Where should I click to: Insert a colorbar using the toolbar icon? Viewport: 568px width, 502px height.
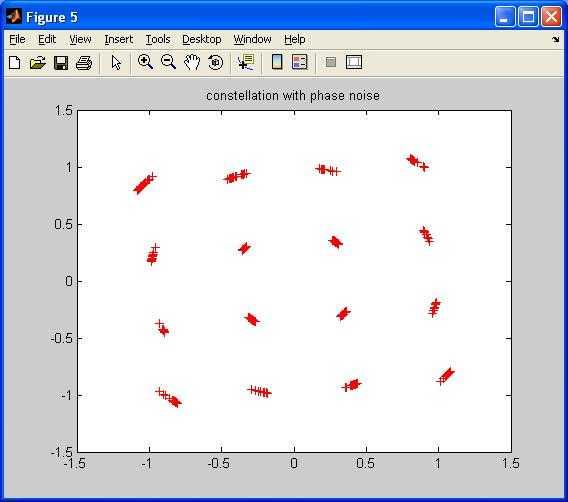(277, 62)
